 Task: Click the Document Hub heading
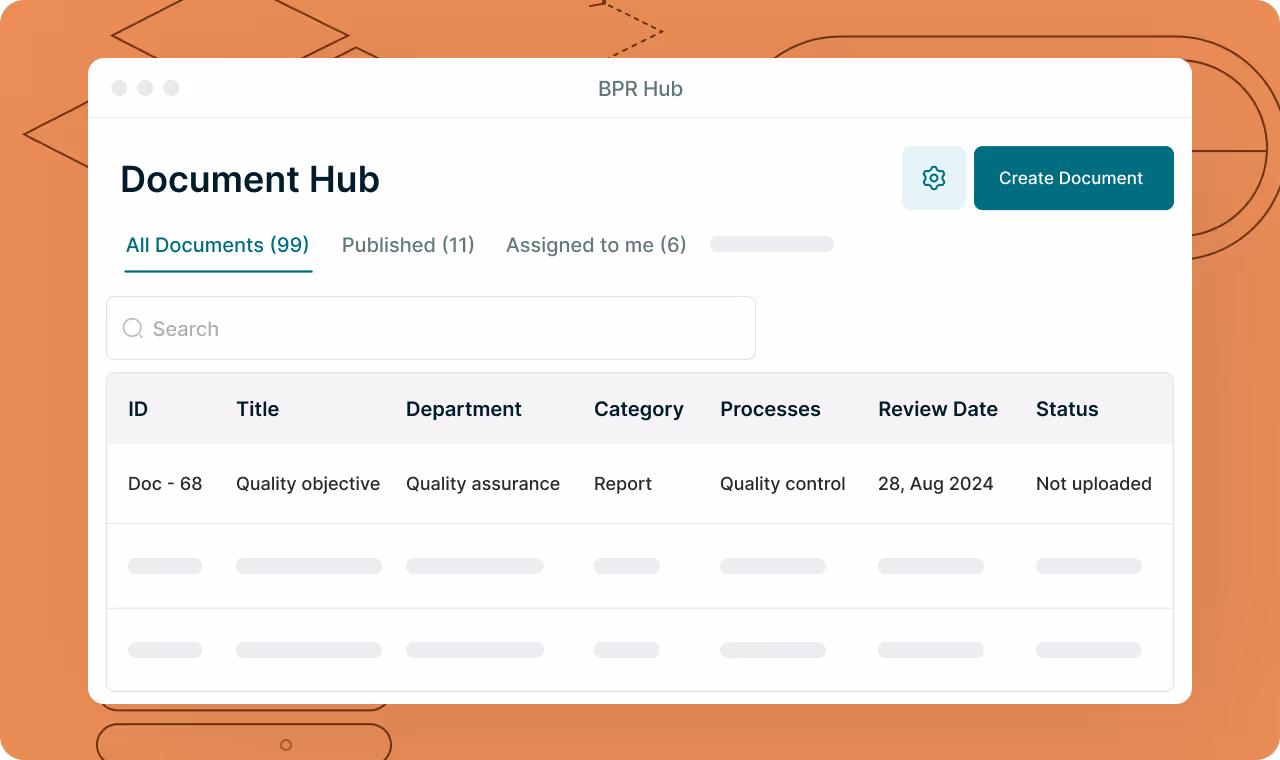pos(250,180)
